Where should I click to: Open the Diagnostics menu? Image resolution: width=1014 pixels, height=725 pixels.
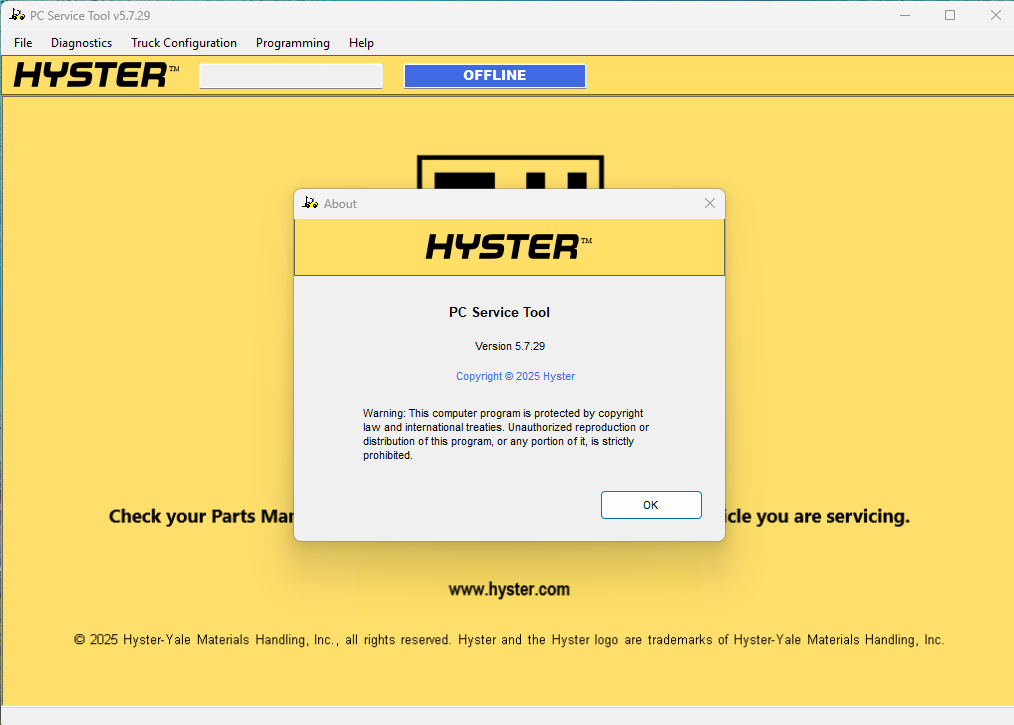click(81, 43)
